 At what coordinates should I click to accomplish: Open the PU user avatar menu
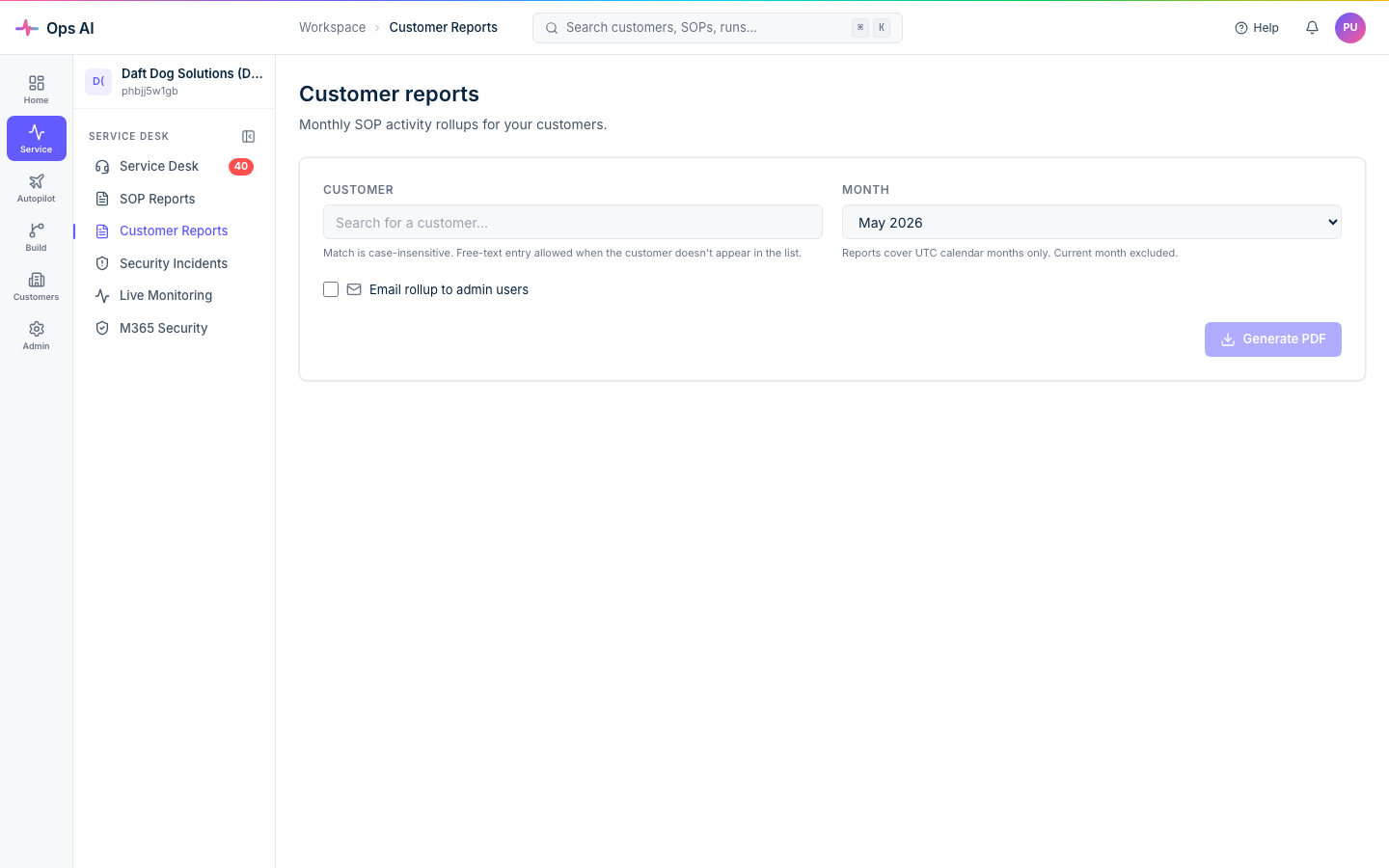(1350, 28)
